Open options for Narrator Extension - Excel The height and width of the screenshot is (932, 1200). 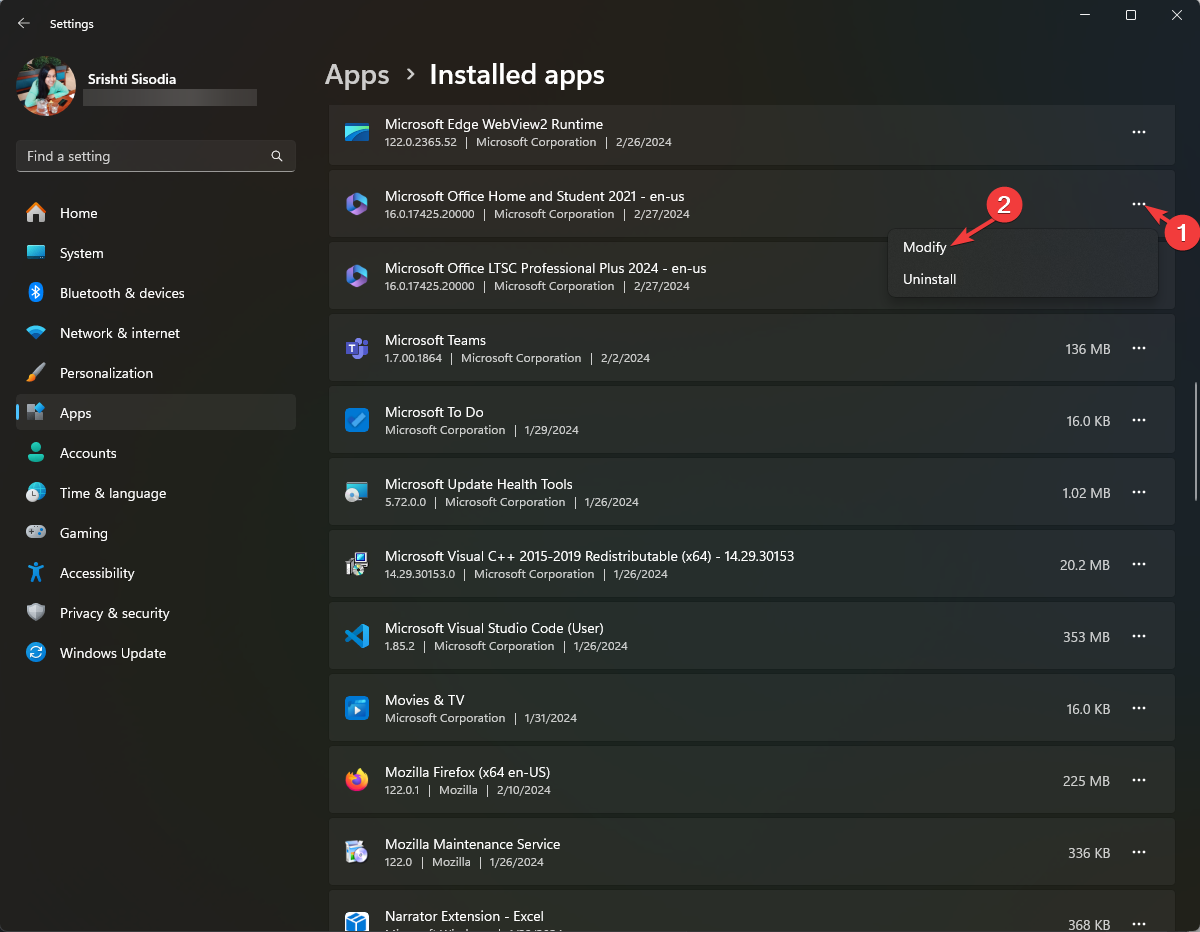point(1138,922)
